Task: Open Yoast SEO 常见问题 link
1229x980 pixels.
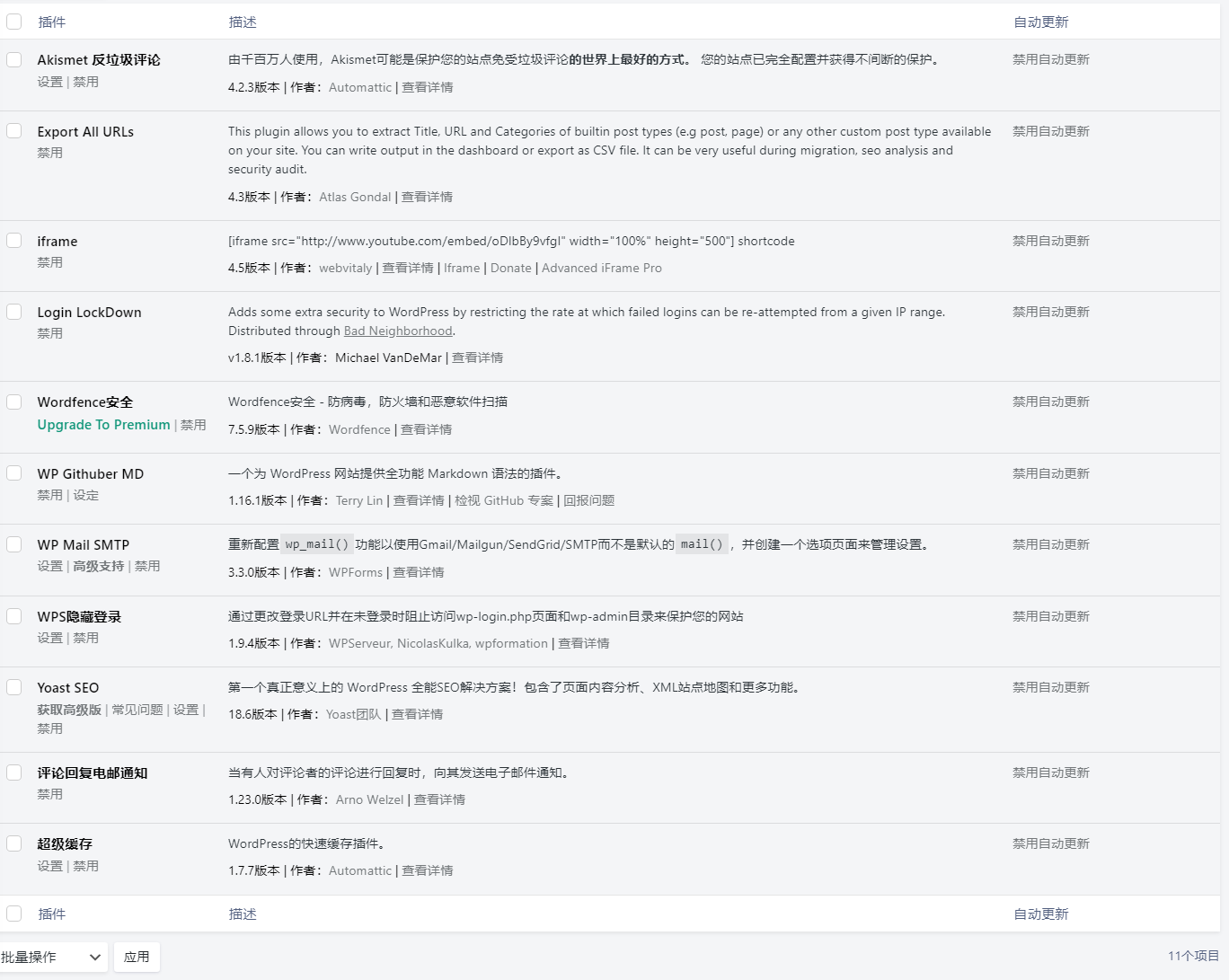Action: pos(137,710)
